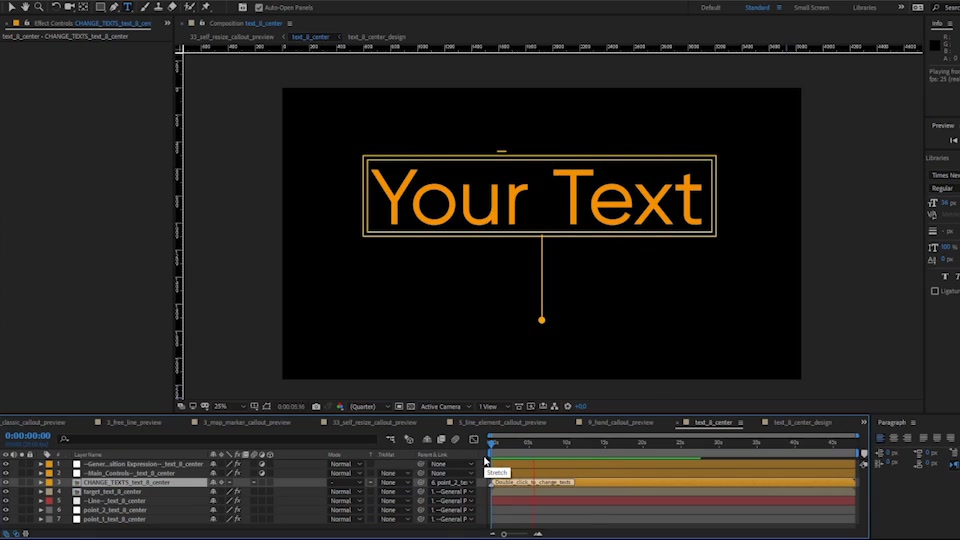Switch to 3_free_line_preview timeline tab
The image size is (960, 540).
point(133,422)
